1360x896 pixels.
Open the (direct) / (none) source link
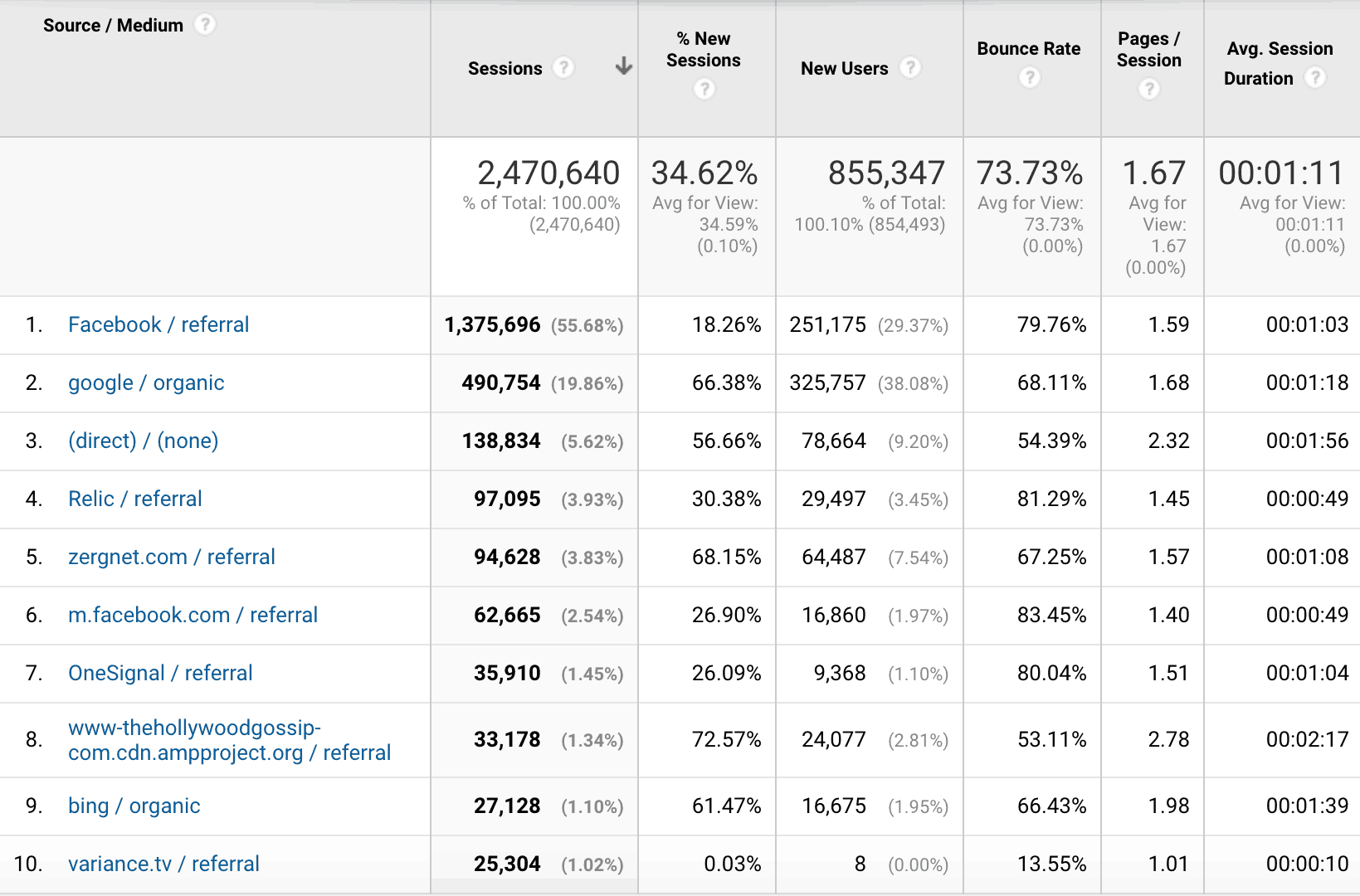[x=143, y=441]
